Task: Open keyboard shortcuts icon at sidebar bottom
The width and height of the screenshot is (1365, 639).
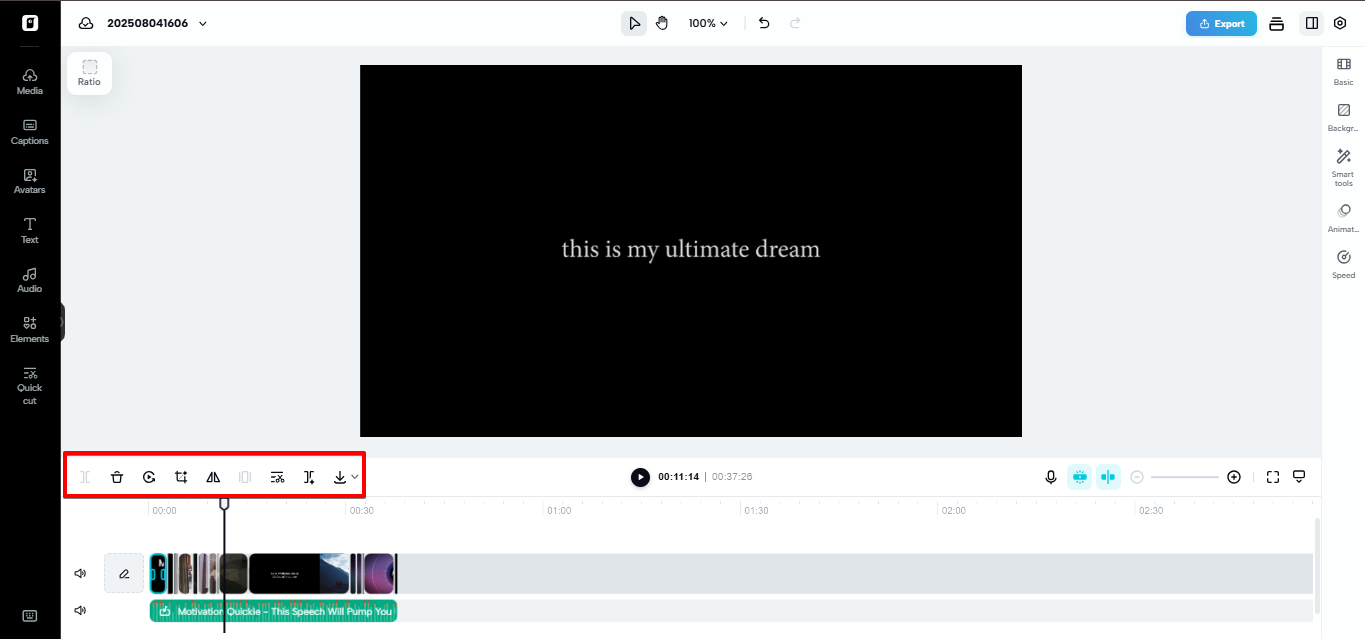Action: pos(30,615)
